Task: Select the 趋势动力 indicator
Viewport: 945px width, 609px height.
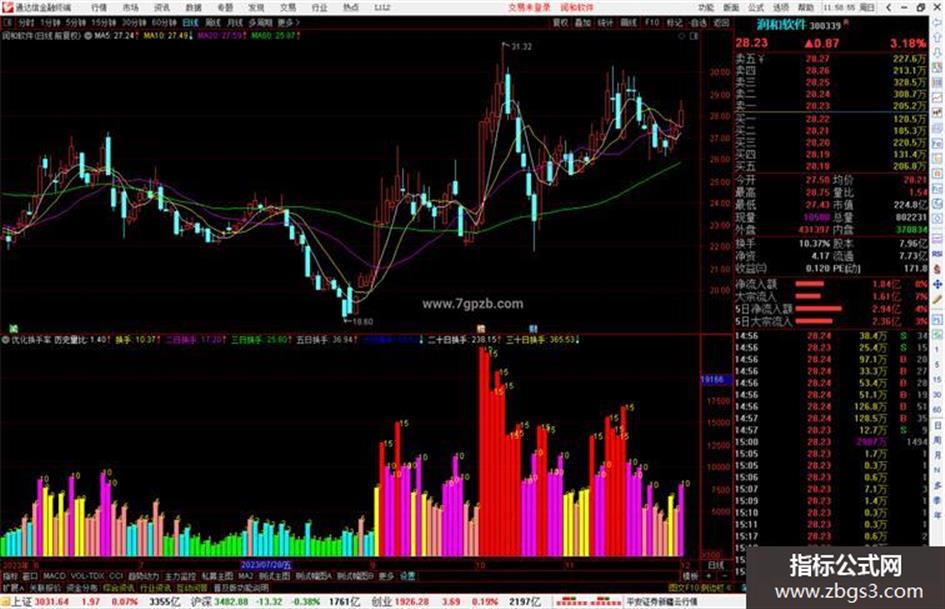Action: click(144, 576)
